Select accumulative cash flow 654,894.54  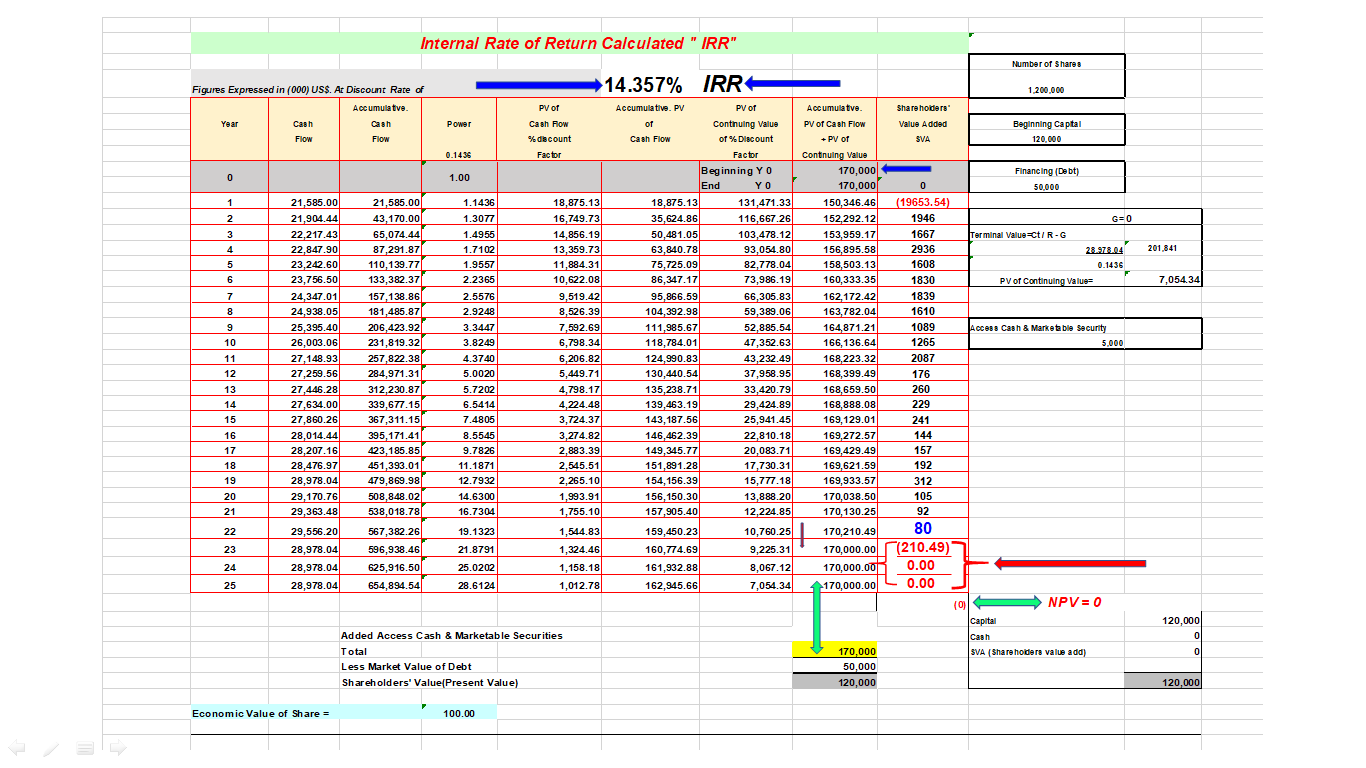click(393, 584)
